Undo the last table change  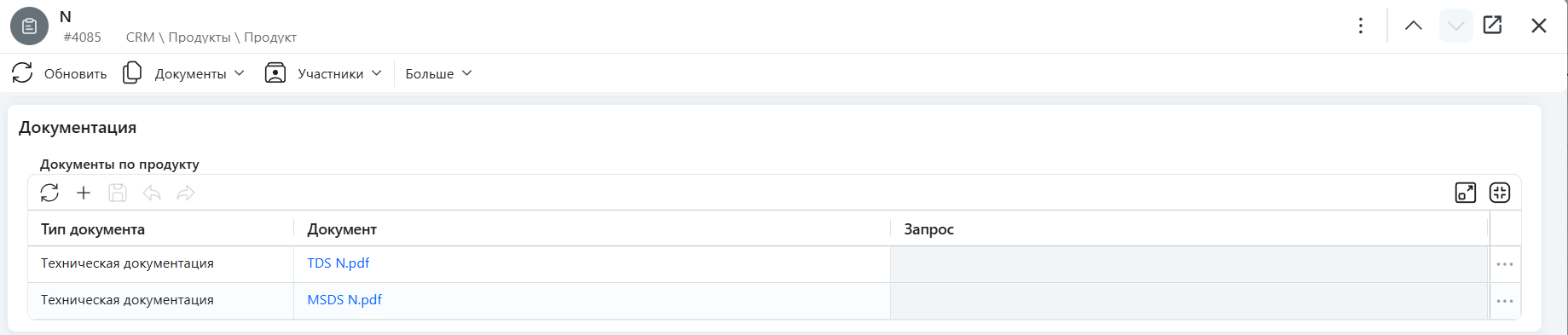click(152, 193)
